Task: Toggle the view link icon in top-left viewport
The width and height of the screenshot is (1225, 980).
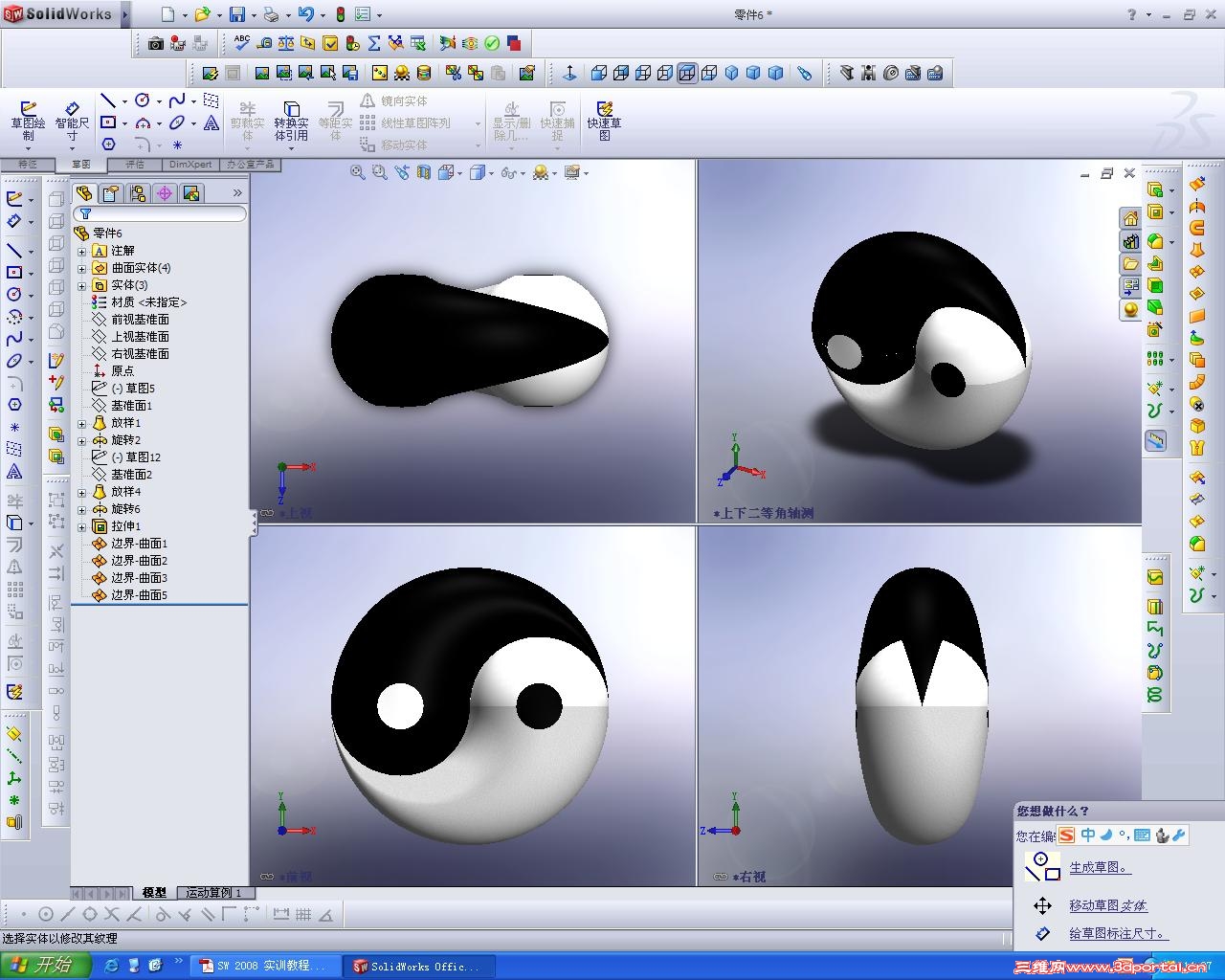Action: point(267,513)
